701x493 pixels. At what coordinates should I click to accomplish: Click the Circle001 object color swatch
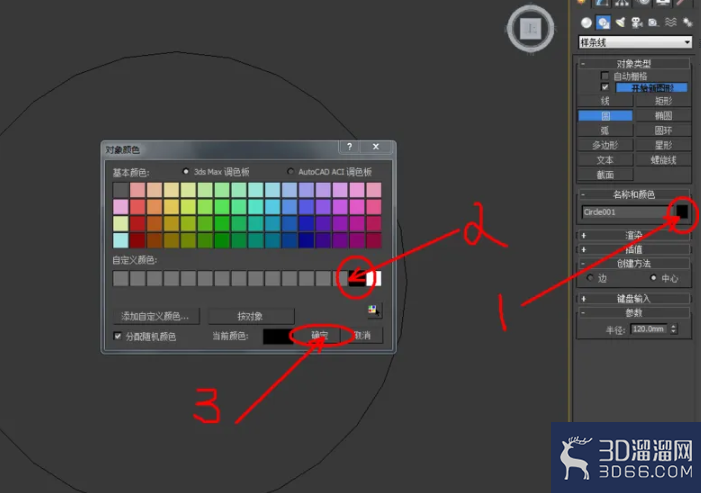tap(682, 212)
